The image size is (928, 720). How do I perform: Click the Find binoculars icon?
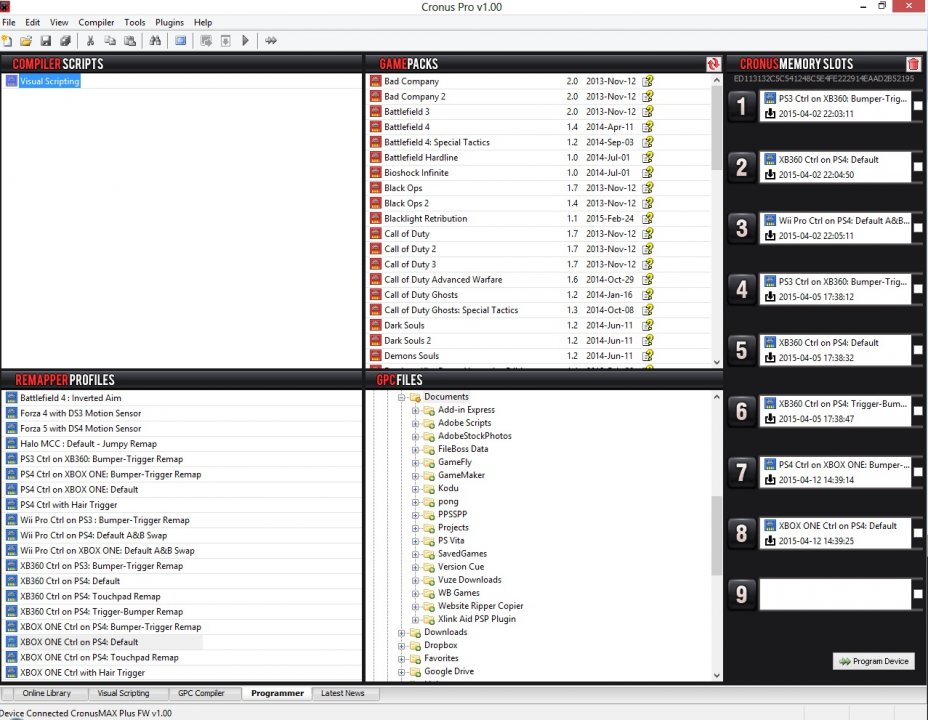pyautogui.click(x=155, y=41)
